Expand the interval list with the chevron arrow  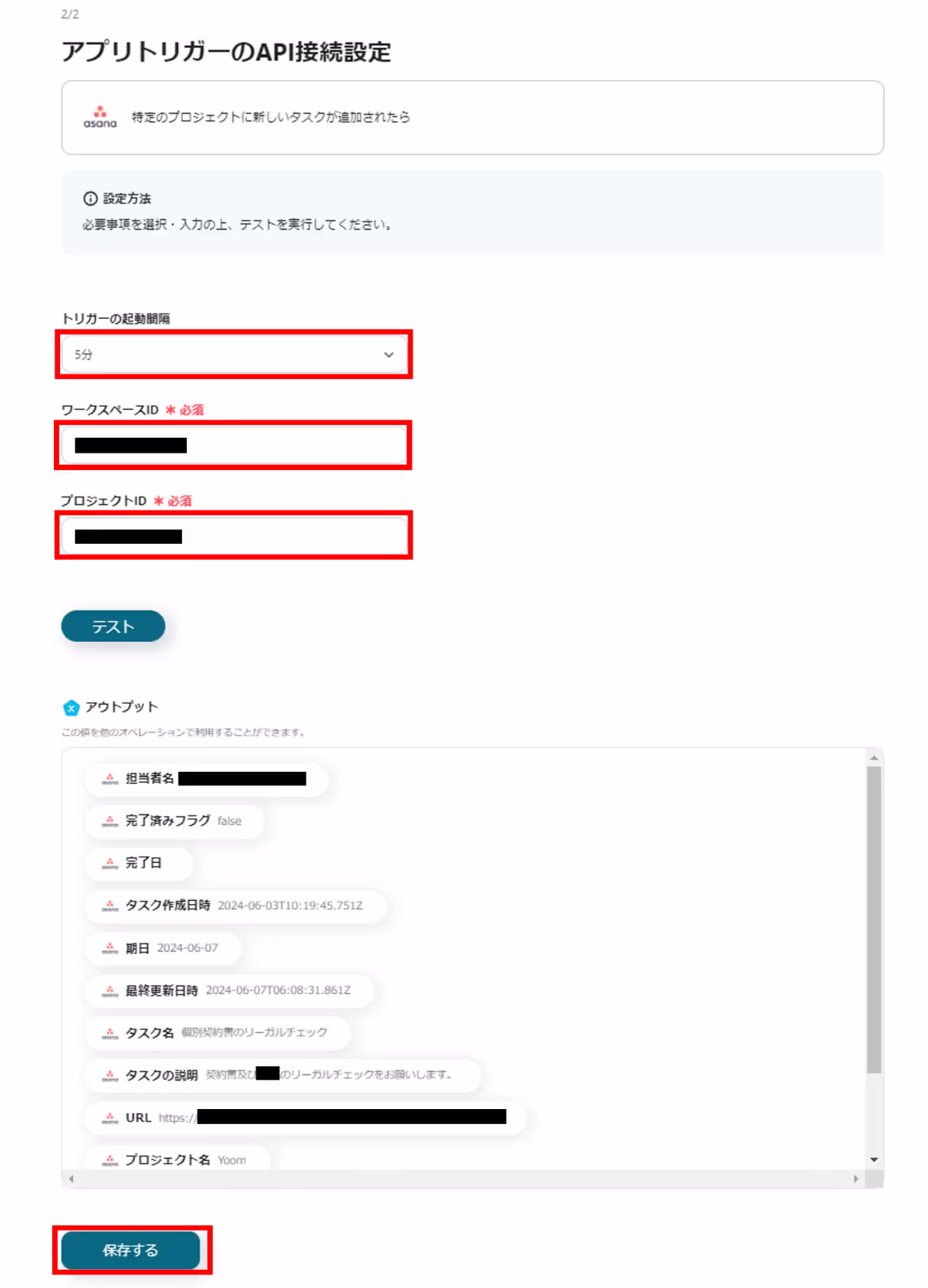point(389,355)
